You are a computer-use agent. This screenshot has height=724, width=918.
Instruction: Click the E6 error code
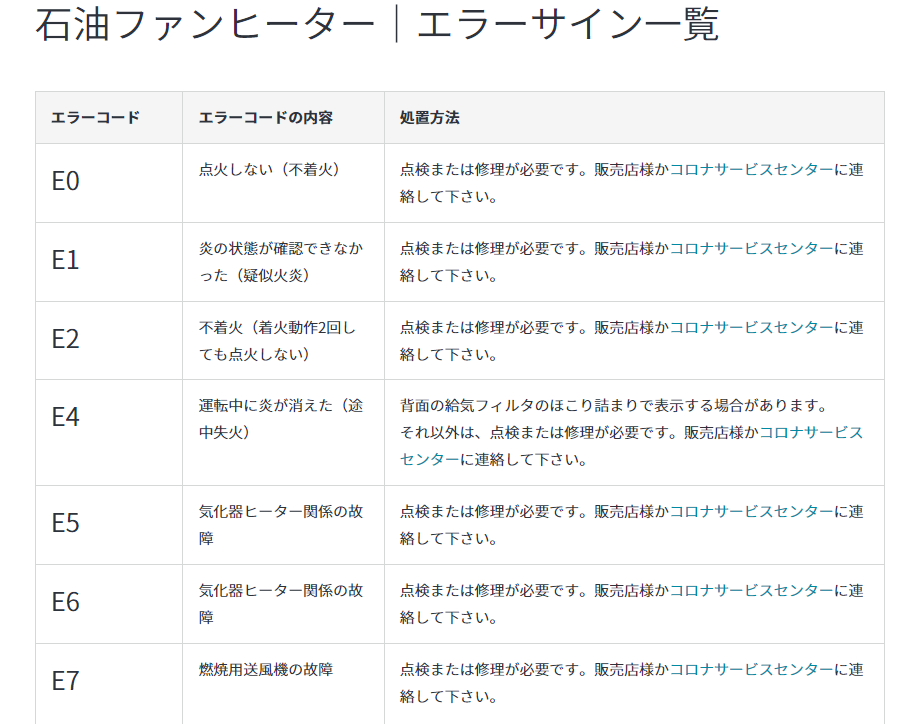[65, 603]
